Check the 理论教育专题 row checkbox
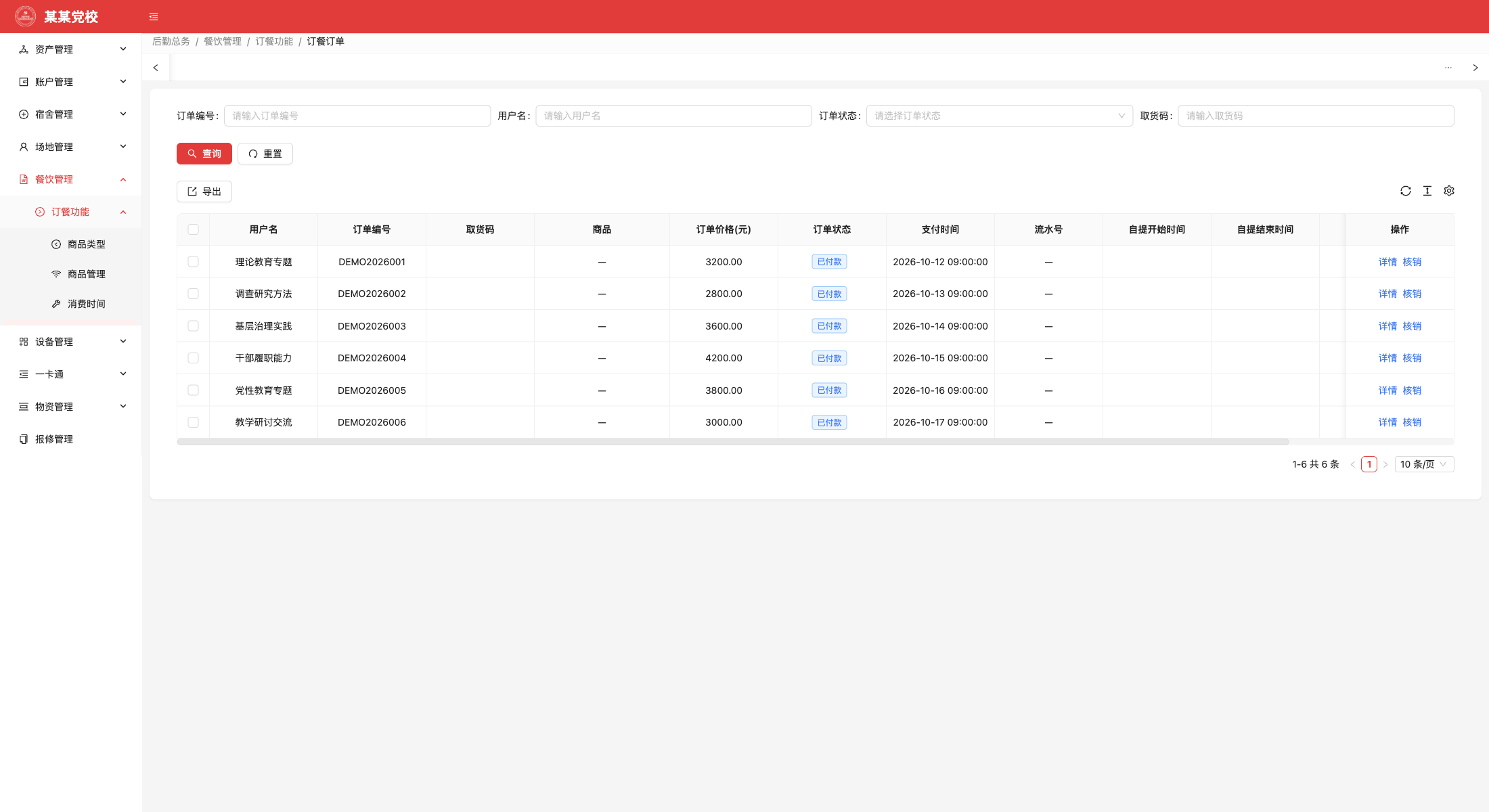1489x812 pixels. tap(194, 262)
